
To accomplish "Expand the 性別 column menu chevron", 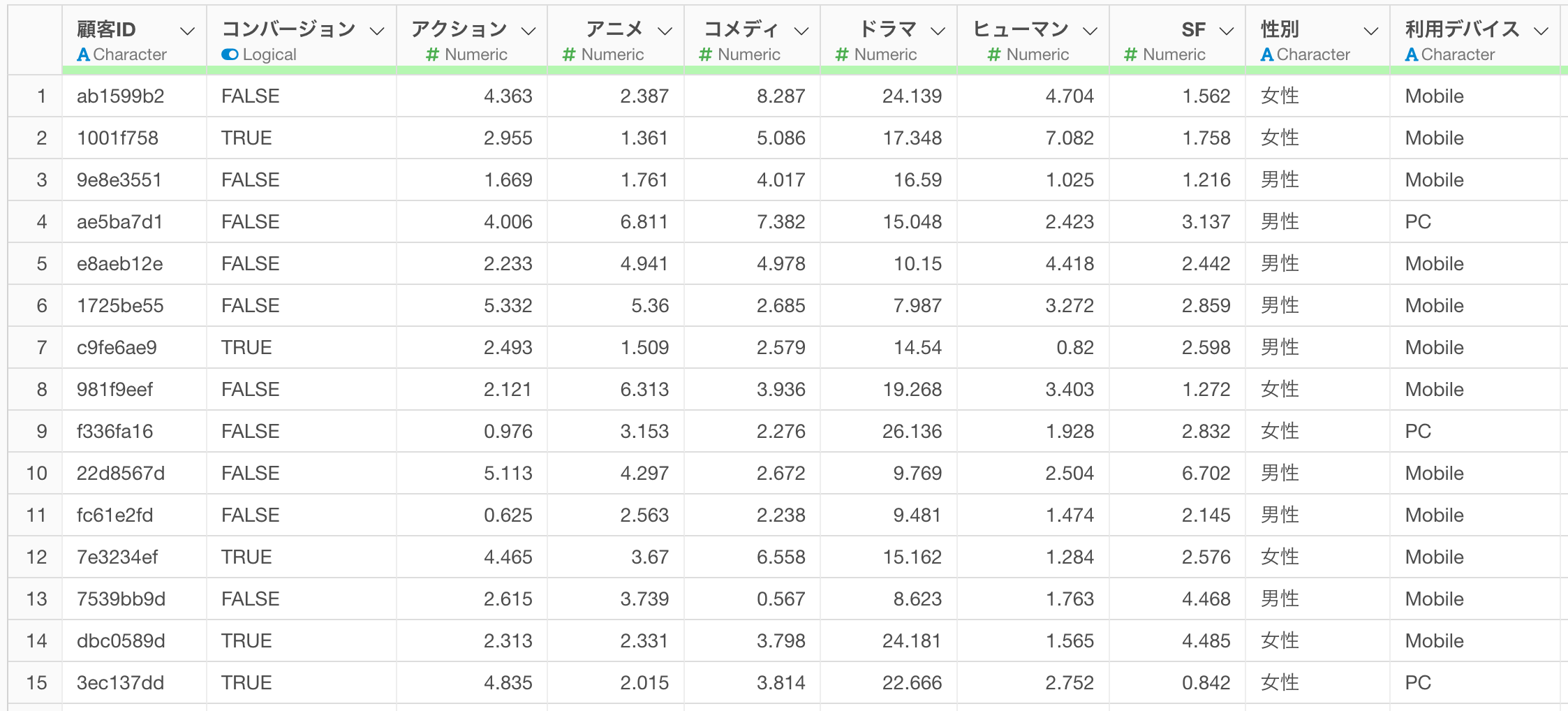I will (x=1371, y=31).
